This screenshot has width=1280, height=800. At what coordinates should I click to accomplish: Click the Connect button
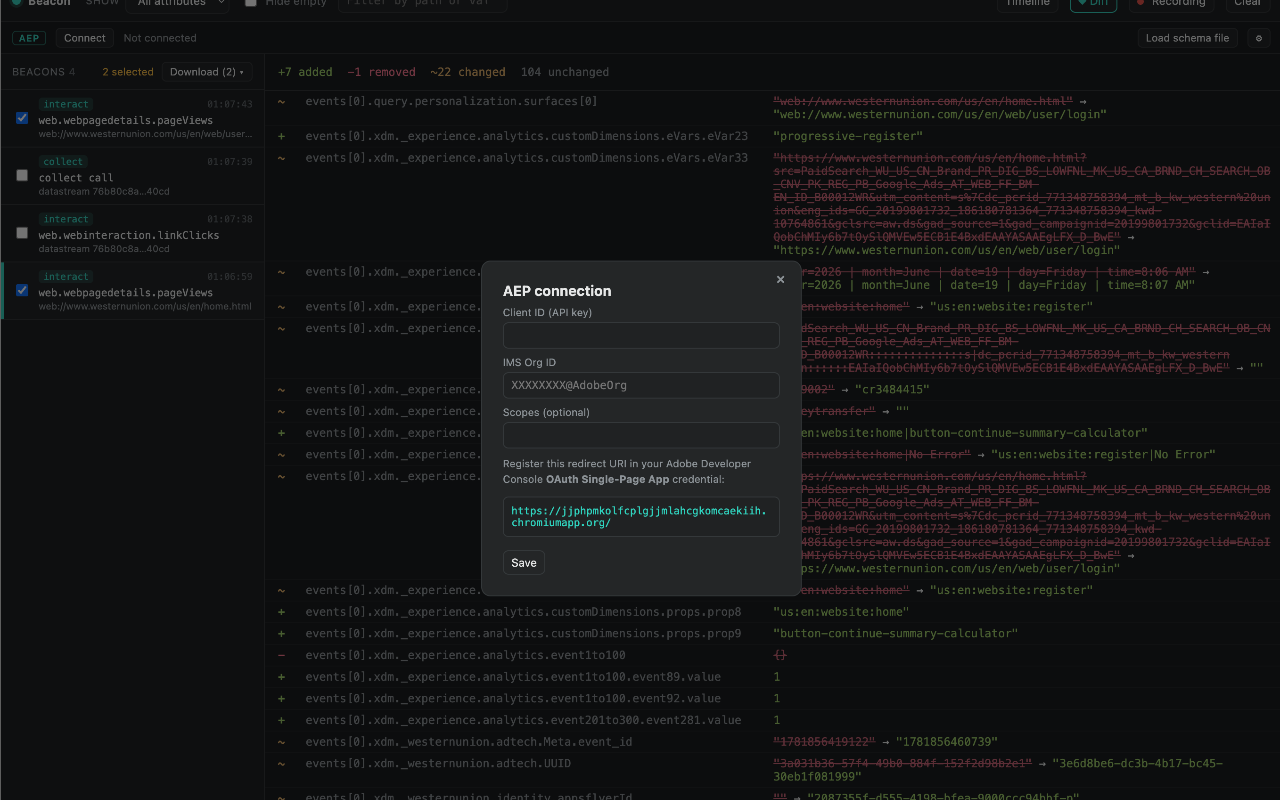[85, 38]
